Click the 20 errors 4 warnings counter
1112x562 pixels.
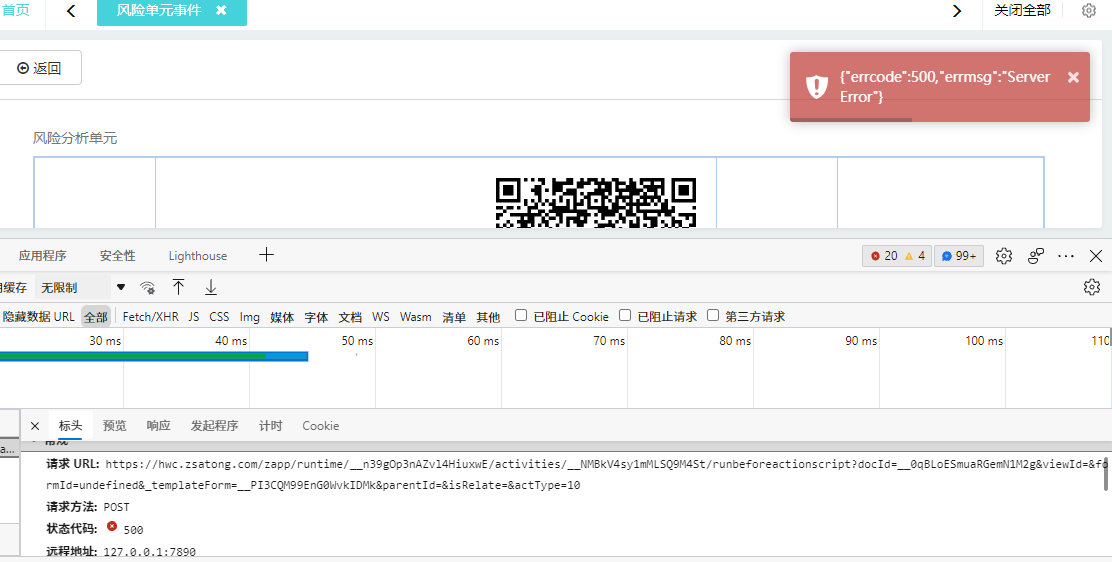(897, 255)
